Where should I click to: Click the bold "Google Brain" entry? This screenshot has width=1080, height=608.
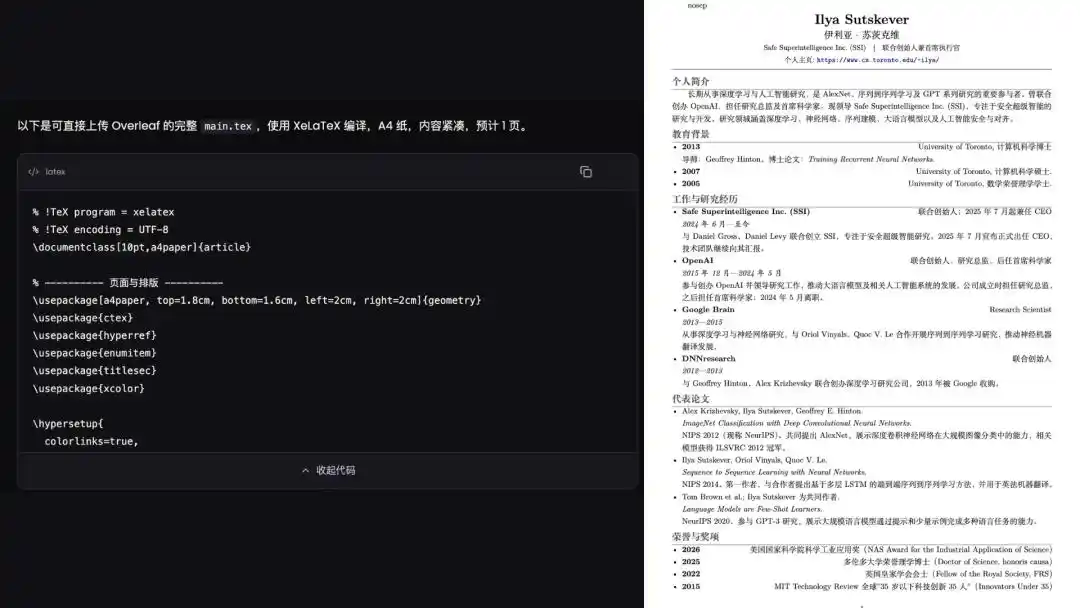(708, 310)
